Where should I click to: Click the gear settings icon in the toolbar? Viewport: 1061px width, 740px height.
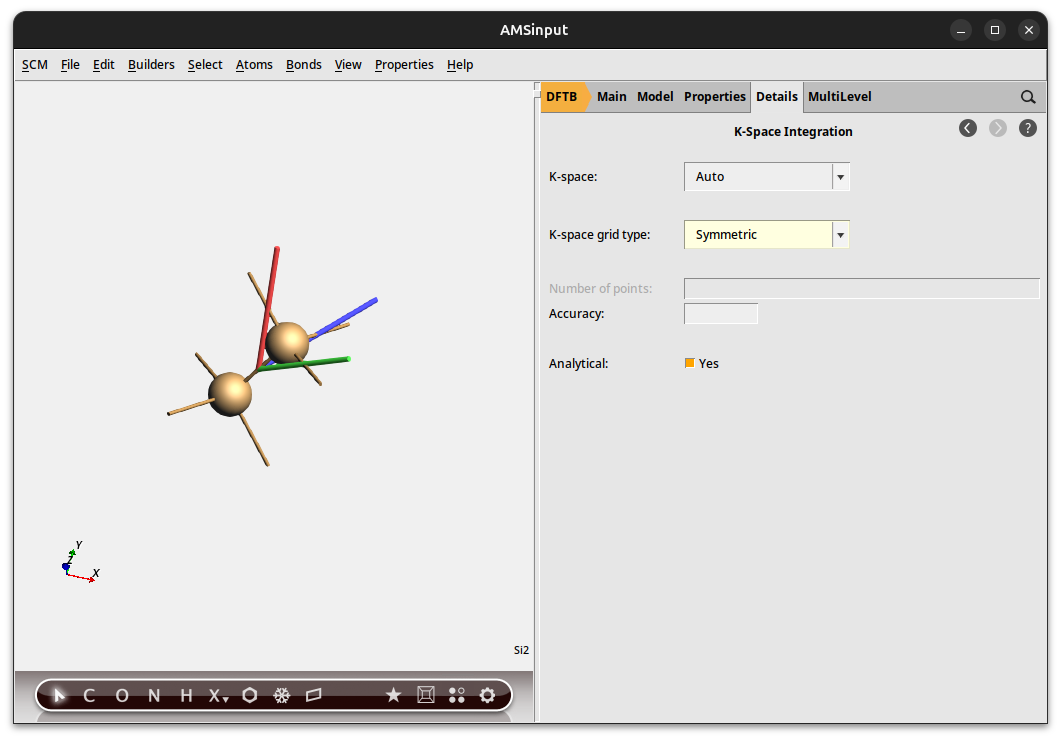click(x=487, y=695)
